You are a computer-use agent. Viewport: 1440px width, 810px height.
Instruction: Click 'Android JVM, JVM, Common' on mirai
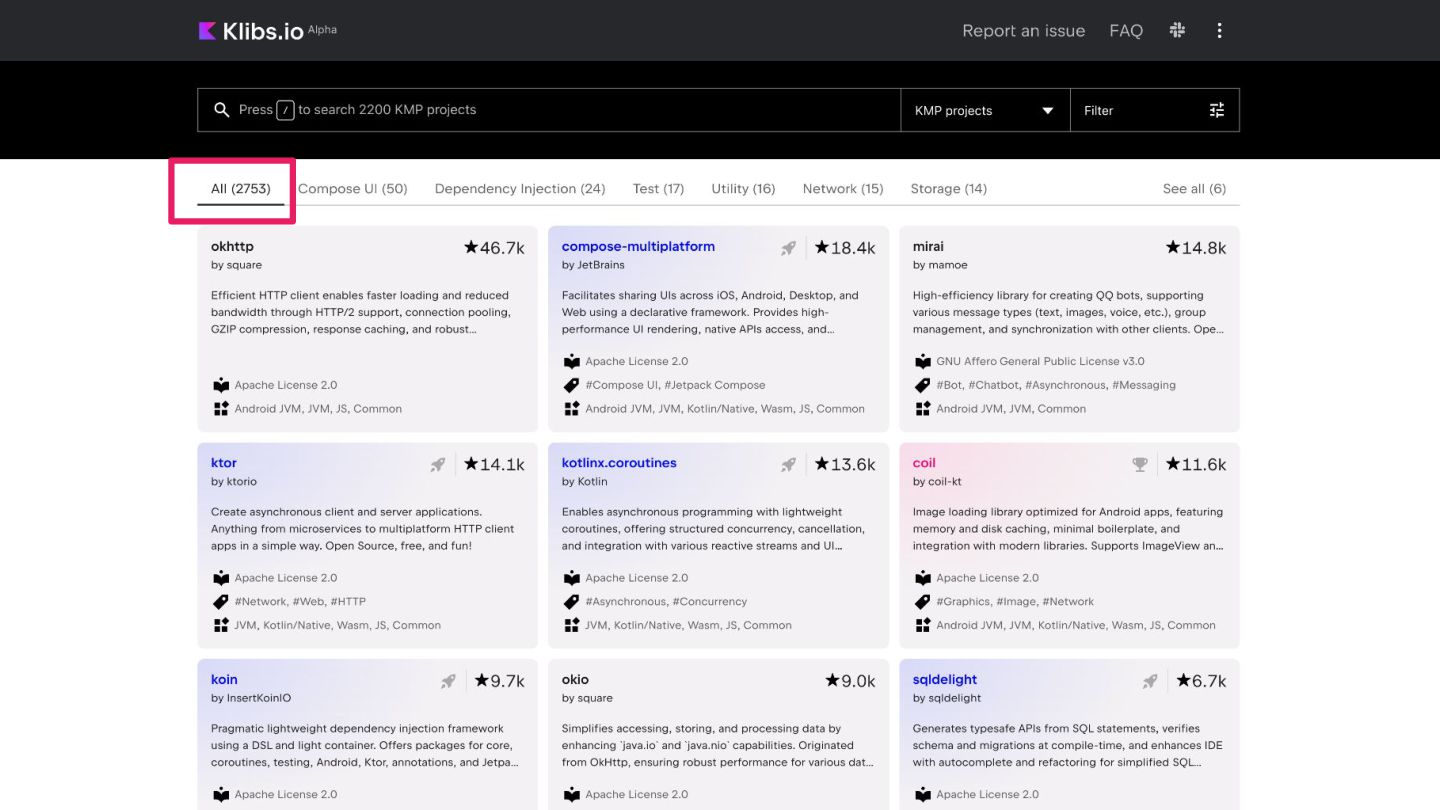click(1011, 409)
